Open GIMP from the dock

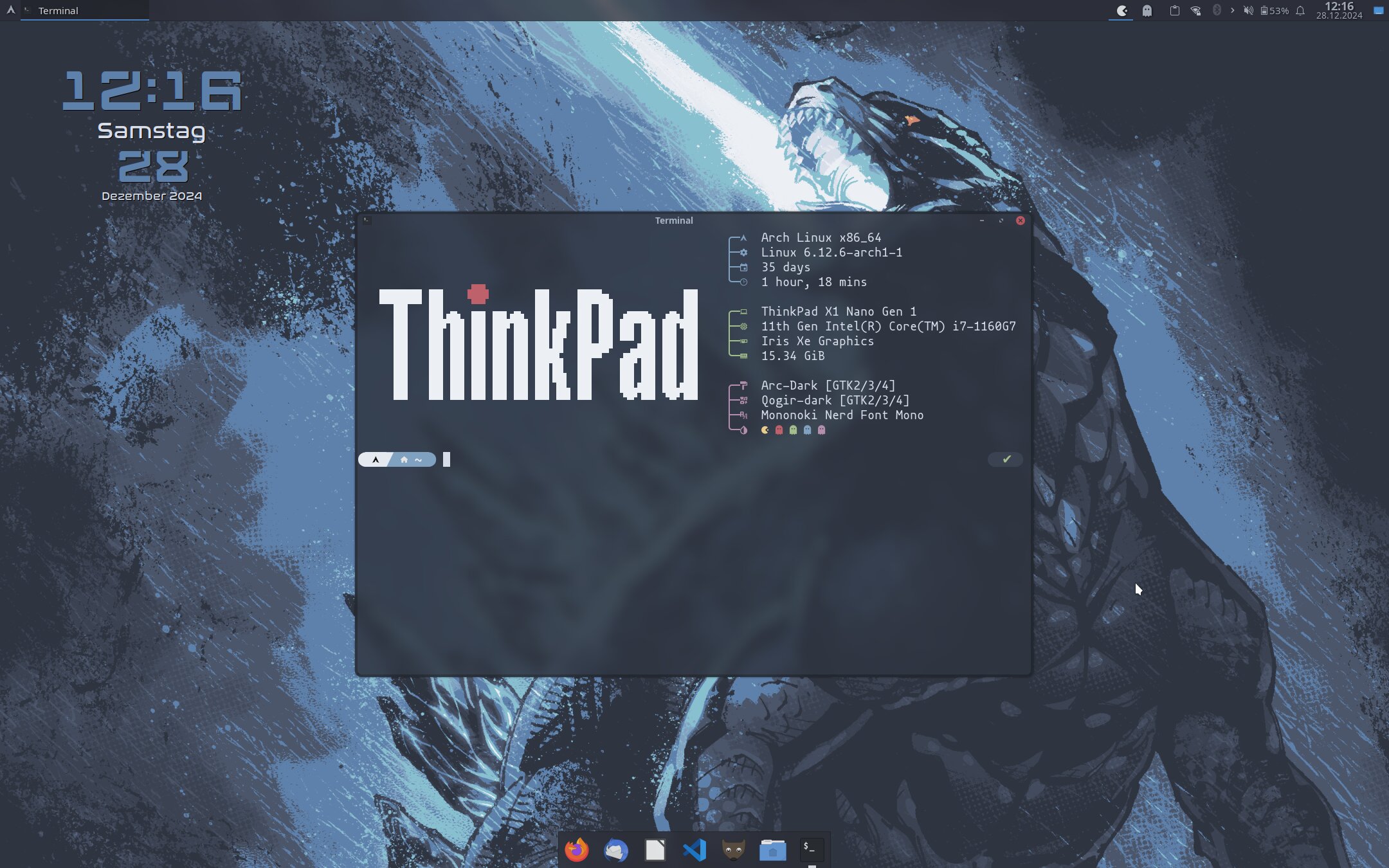[x=733, y=850]
